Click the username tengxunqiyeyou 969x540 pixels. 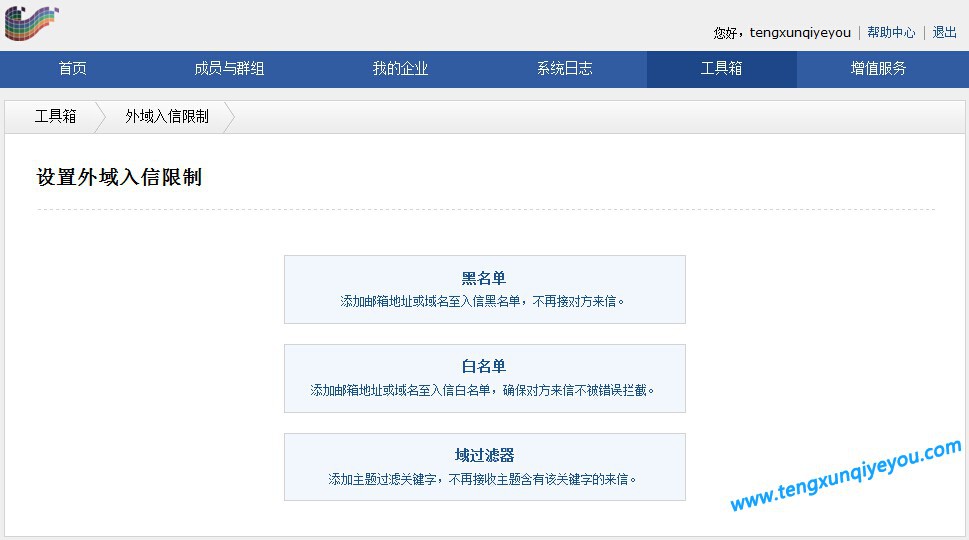click(x=800, y=33)
